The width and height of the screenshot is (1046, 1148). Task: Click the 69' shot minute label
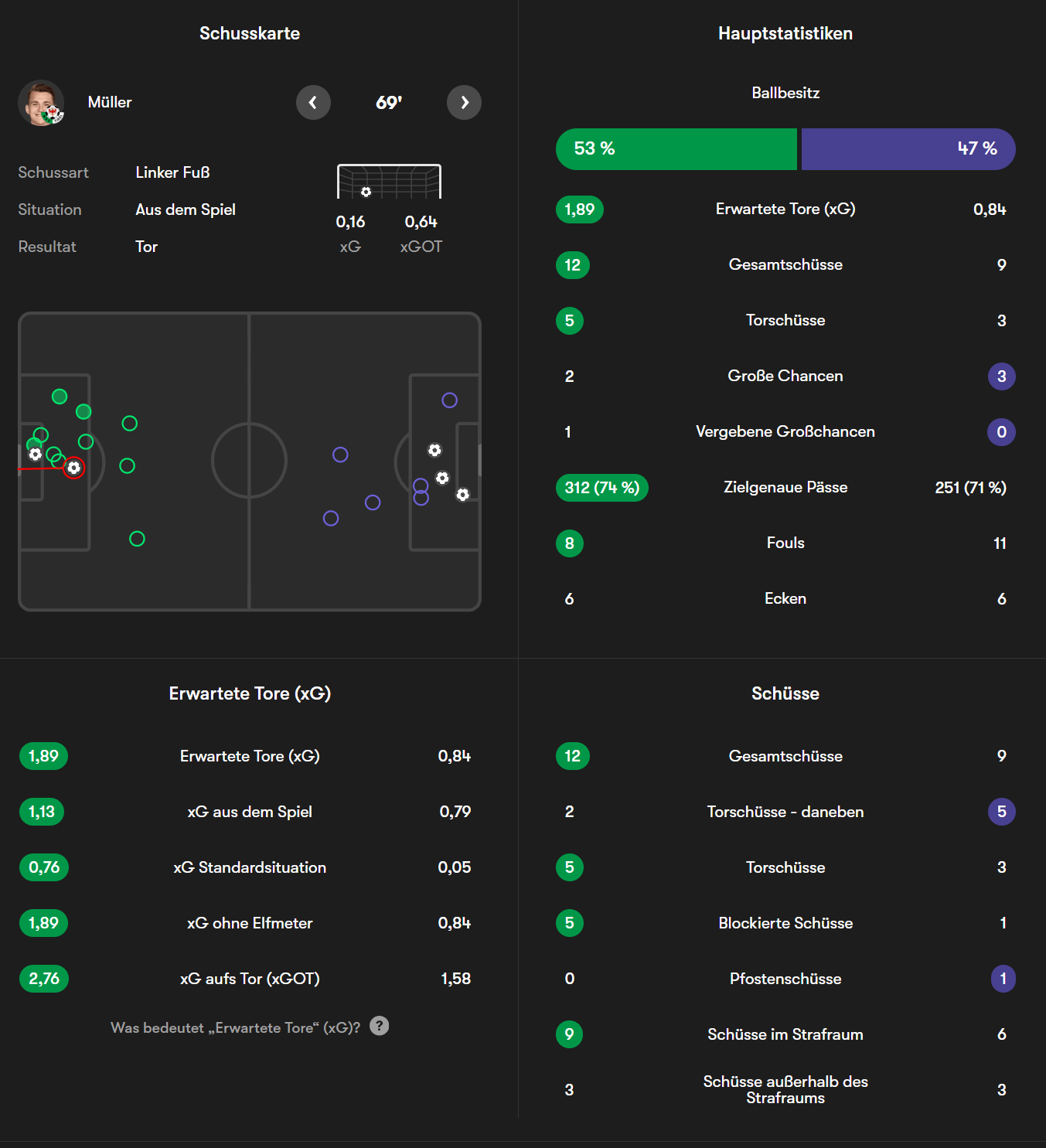(x=389, y=102)
